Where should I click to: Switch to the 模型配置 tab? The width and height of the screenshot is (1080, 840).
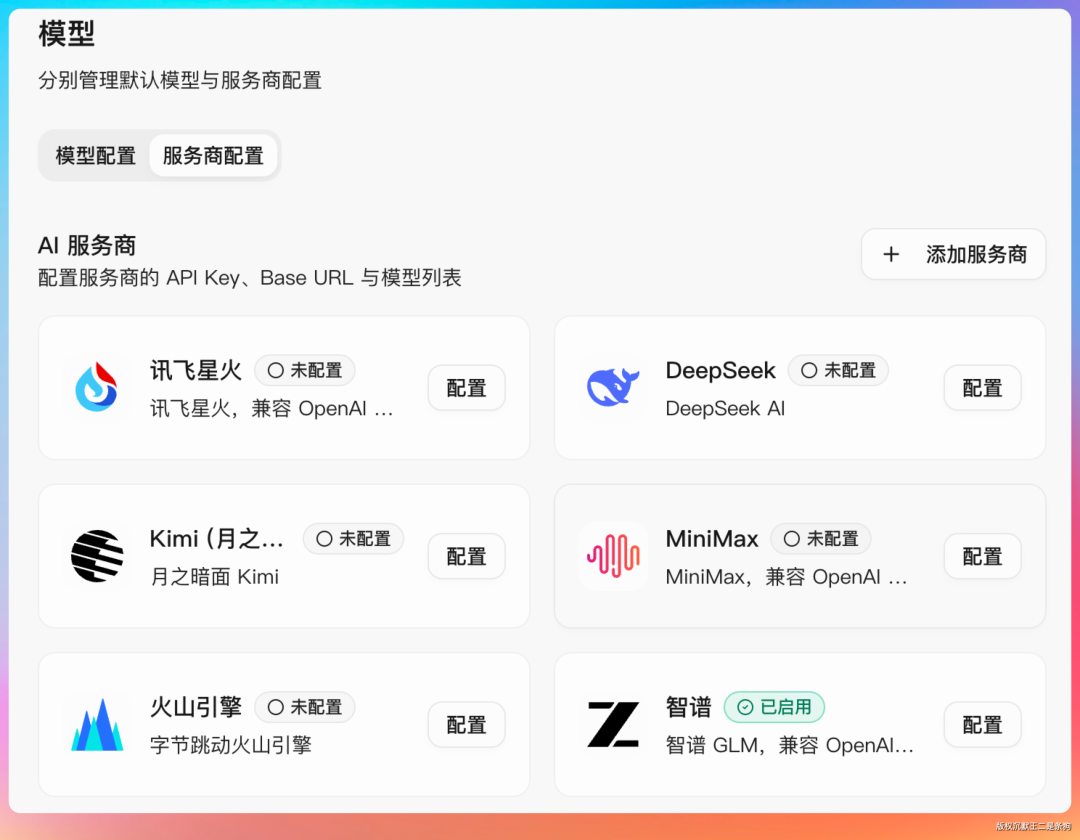coord(95,156)
